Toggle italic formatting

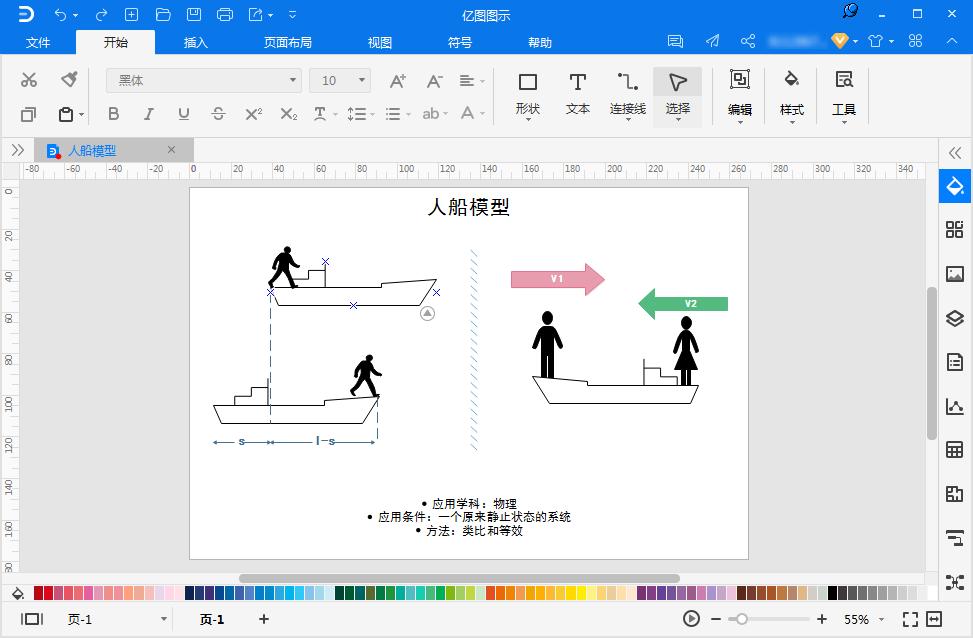tap(148, 114)
